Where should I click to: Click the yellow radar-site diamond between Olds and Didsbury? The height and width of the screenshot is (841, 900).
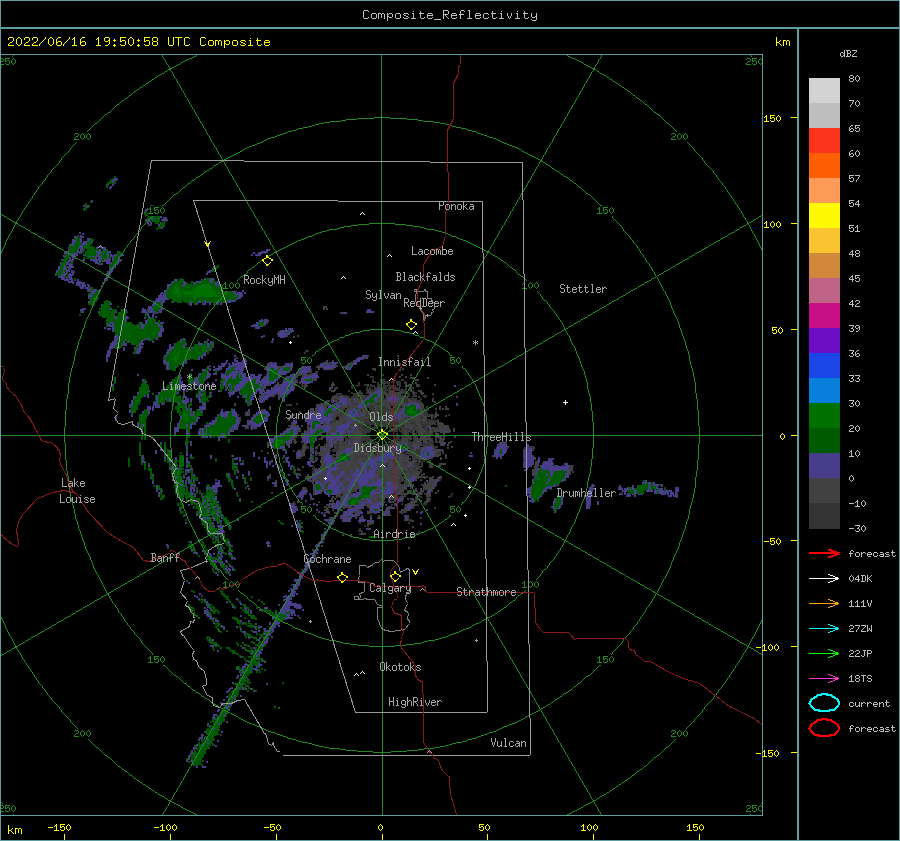pos(382,435)
